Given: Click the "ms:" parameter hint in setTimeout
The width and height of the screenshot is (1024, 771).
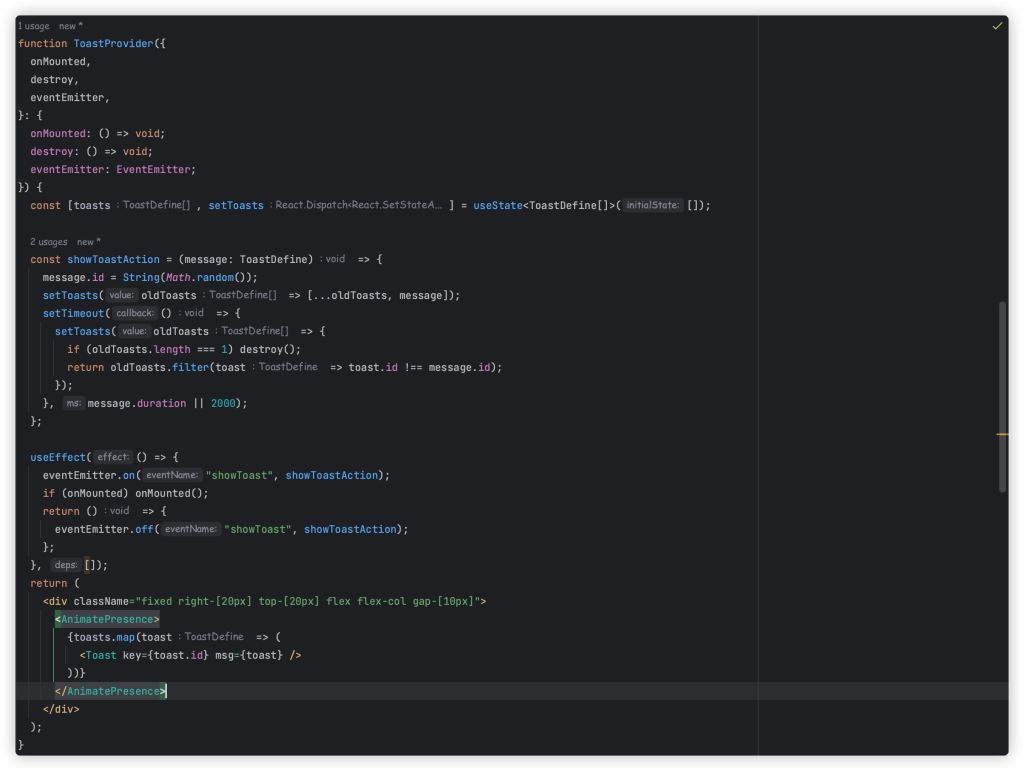Looking at the screenshot, I should [x=73, y=403].
